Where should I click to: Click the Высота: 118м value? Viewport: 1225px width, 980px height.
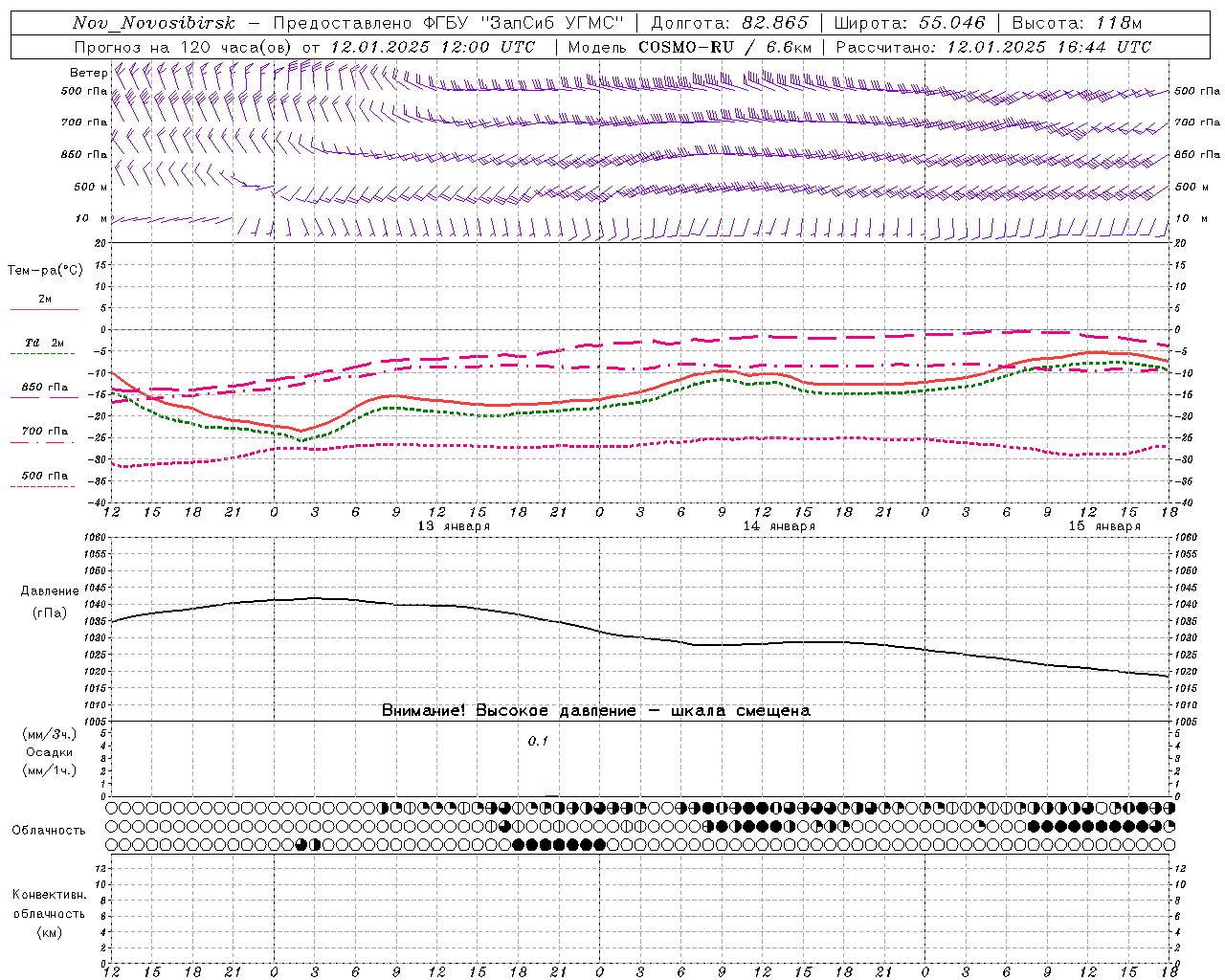click(x=1077, y=23)
